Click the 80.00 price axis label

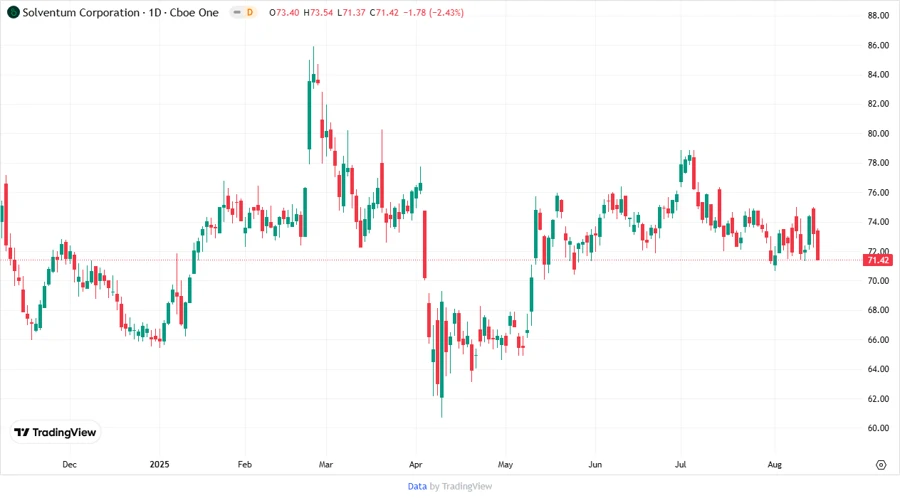tap(878, 134)
